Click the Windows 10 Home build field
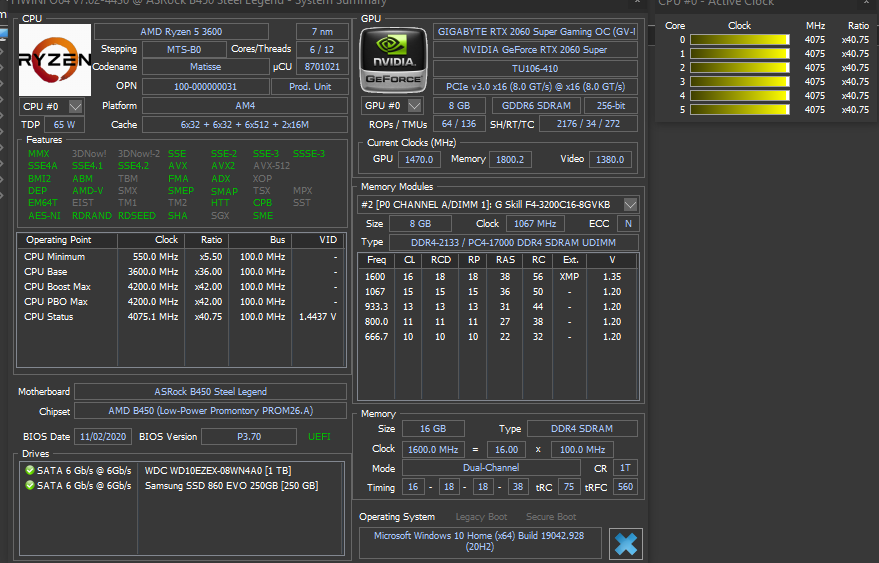The width and height of the screenshot is (879, 563). point(479,541)
